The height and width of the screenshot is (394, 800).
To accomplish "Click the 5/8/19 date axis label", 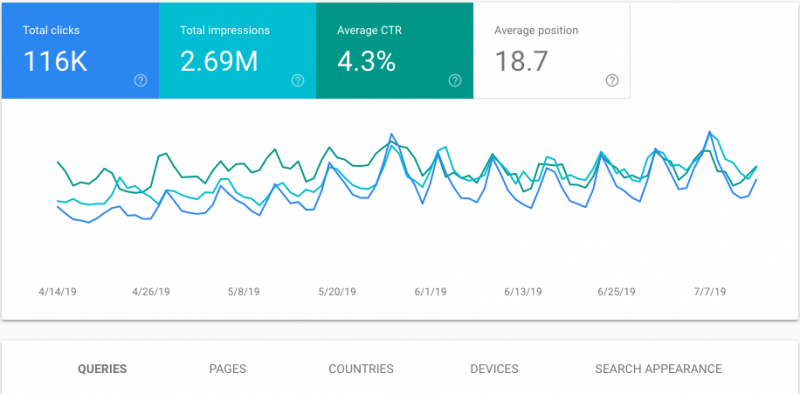I will pyautogui.click(x=244, y=292).
